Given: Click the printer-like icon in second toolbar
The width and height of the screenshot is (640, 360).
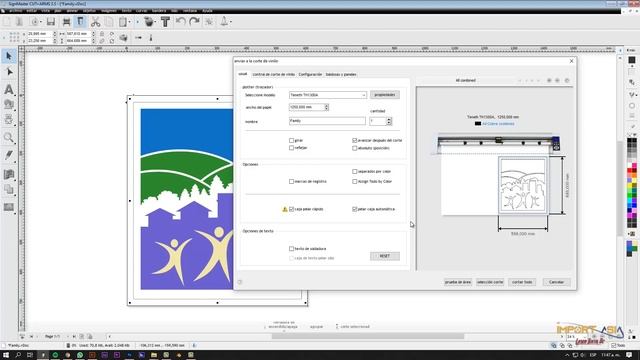Looking at the screenshot, I should click(x=123, y=38).
